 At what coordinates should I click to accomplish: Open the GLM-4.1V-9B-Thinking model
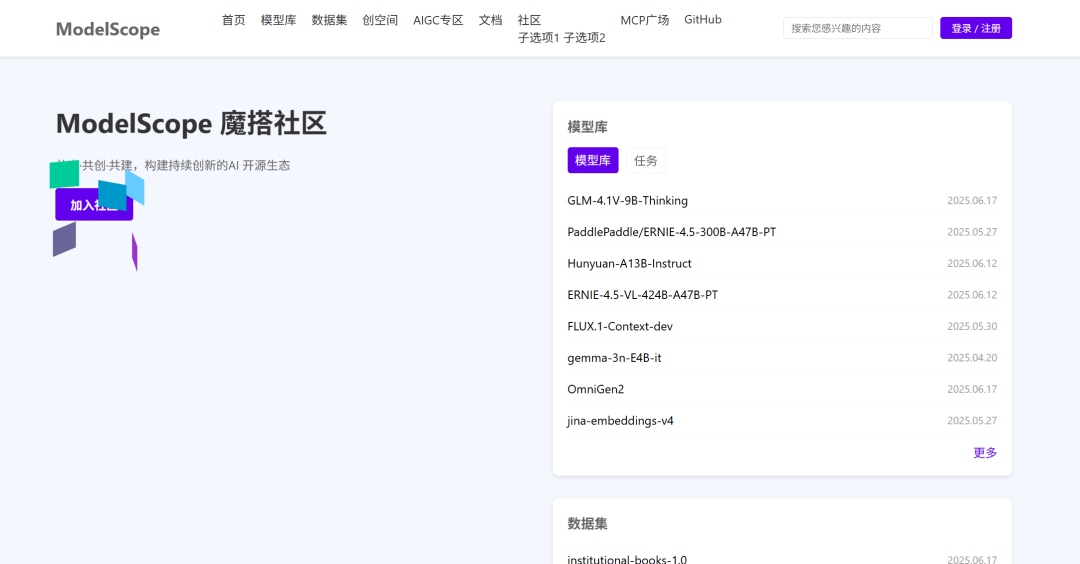tap(627, 200)
